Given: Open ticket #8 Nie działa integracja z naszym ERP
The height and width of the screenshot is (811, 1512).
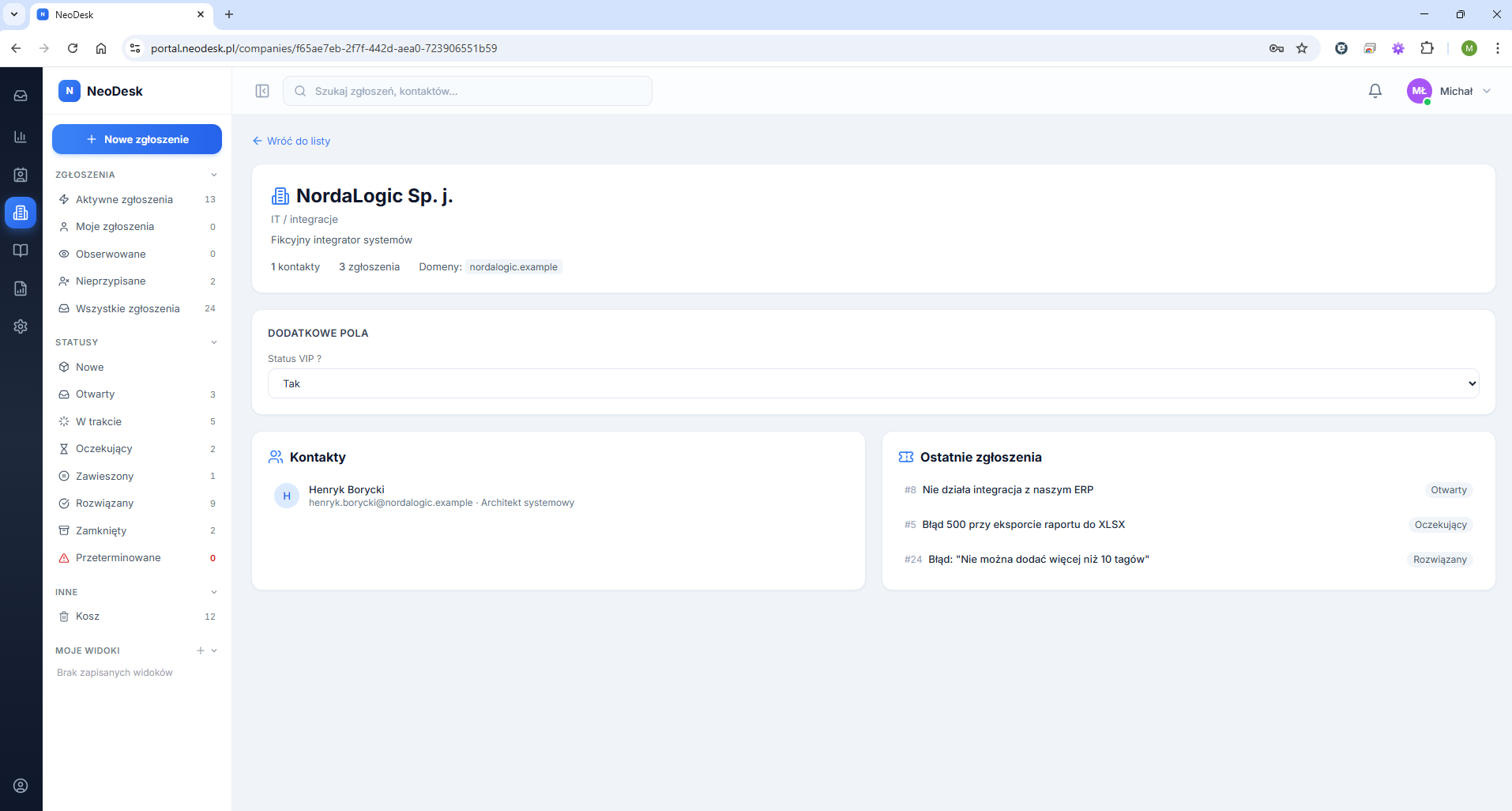Looking at the screenshot, I should [1188, 490].
